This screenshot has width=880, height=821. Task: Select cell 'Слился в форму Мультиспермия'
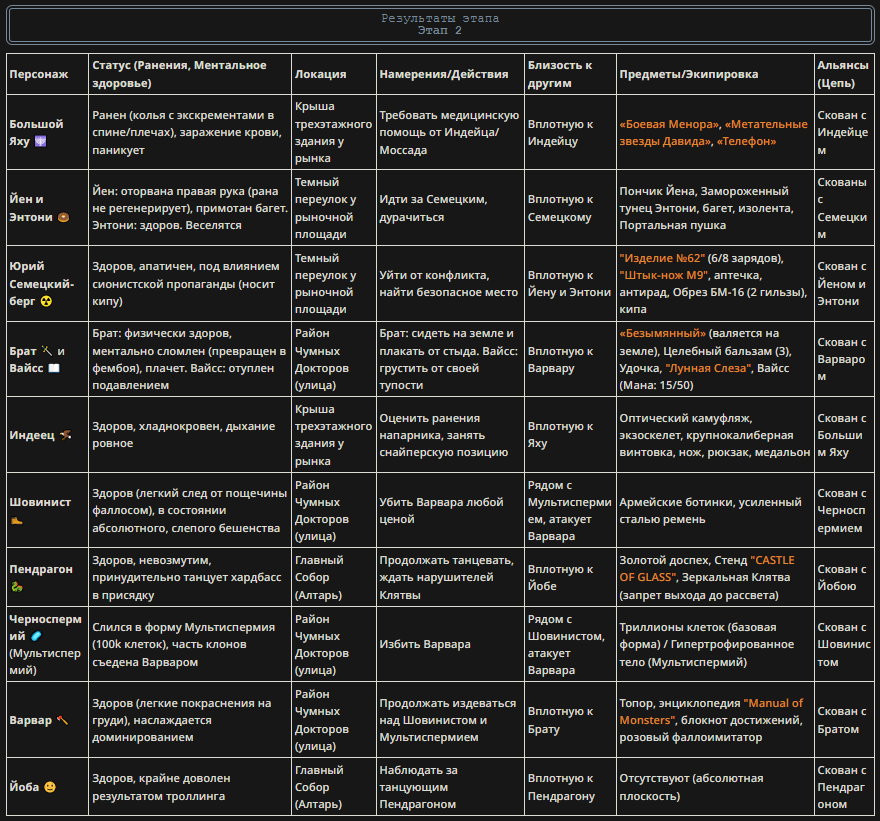click(190, 644)
